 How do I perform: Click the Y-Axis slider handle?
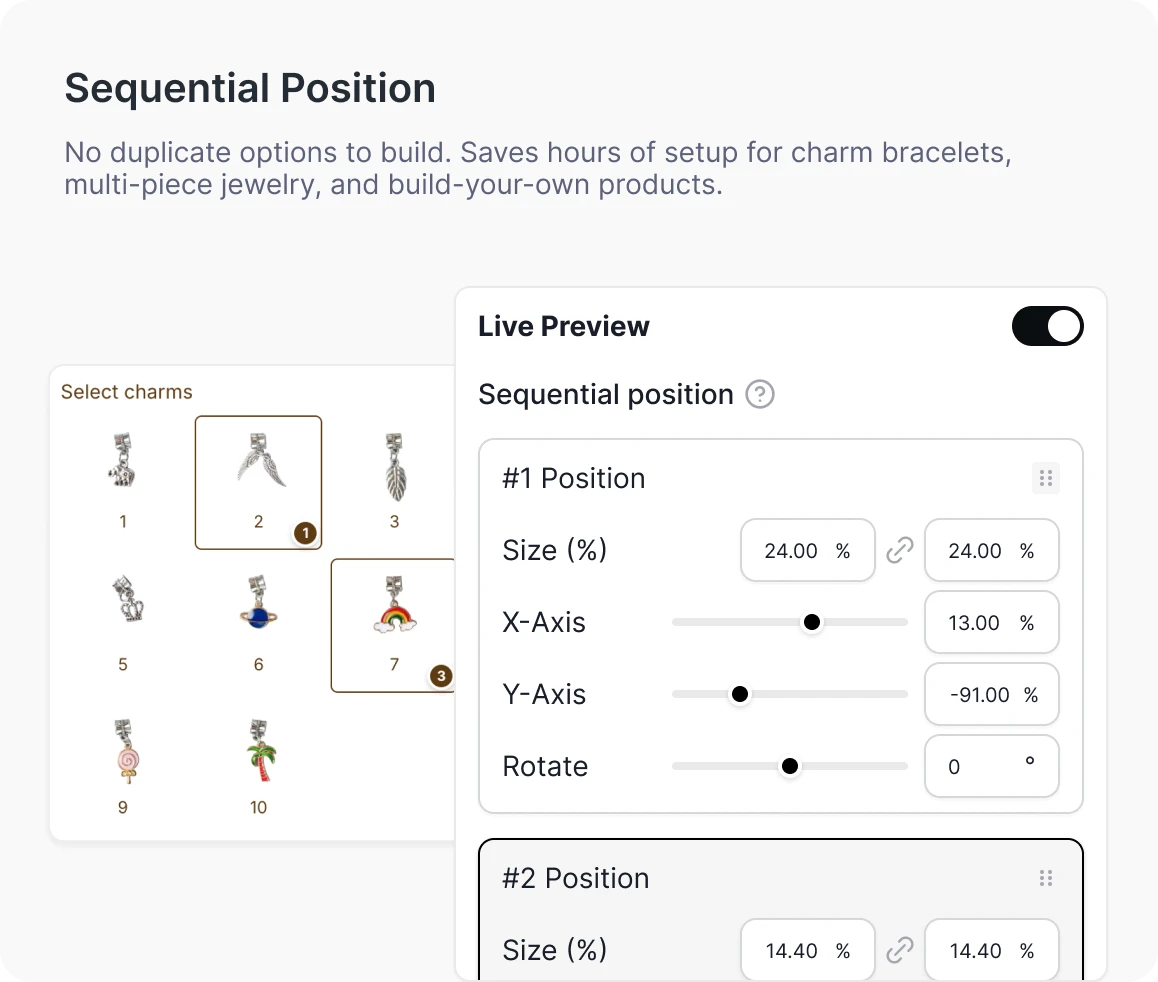(740, 694)
